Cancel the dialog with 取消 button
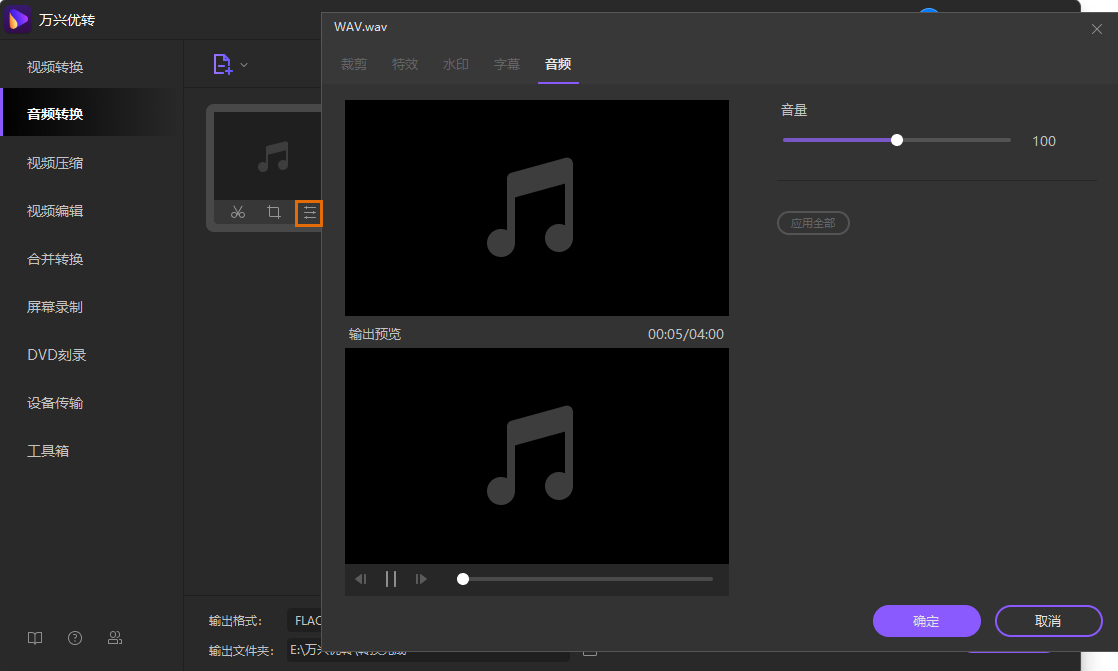 tap(1049, 620)
